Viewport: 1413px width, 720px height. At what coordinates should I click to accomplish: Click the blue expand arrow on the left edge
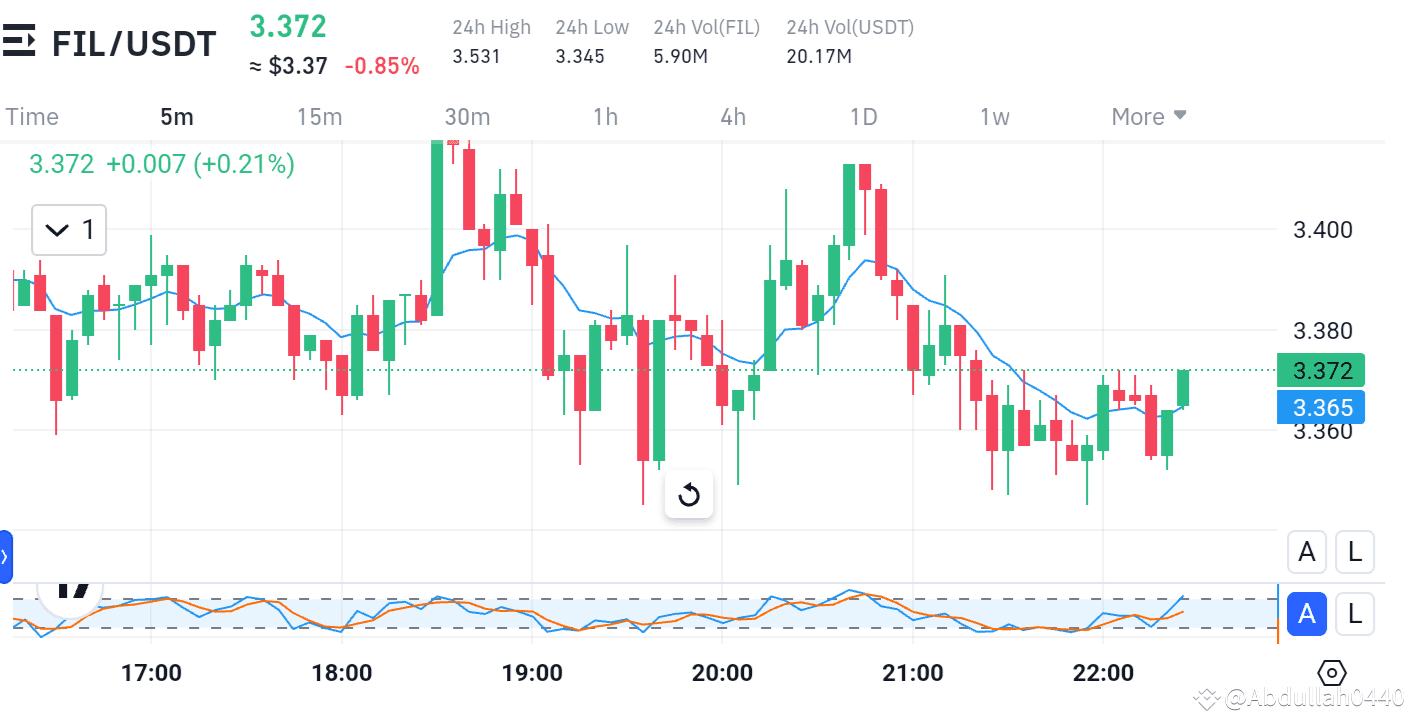click(6, 557)
